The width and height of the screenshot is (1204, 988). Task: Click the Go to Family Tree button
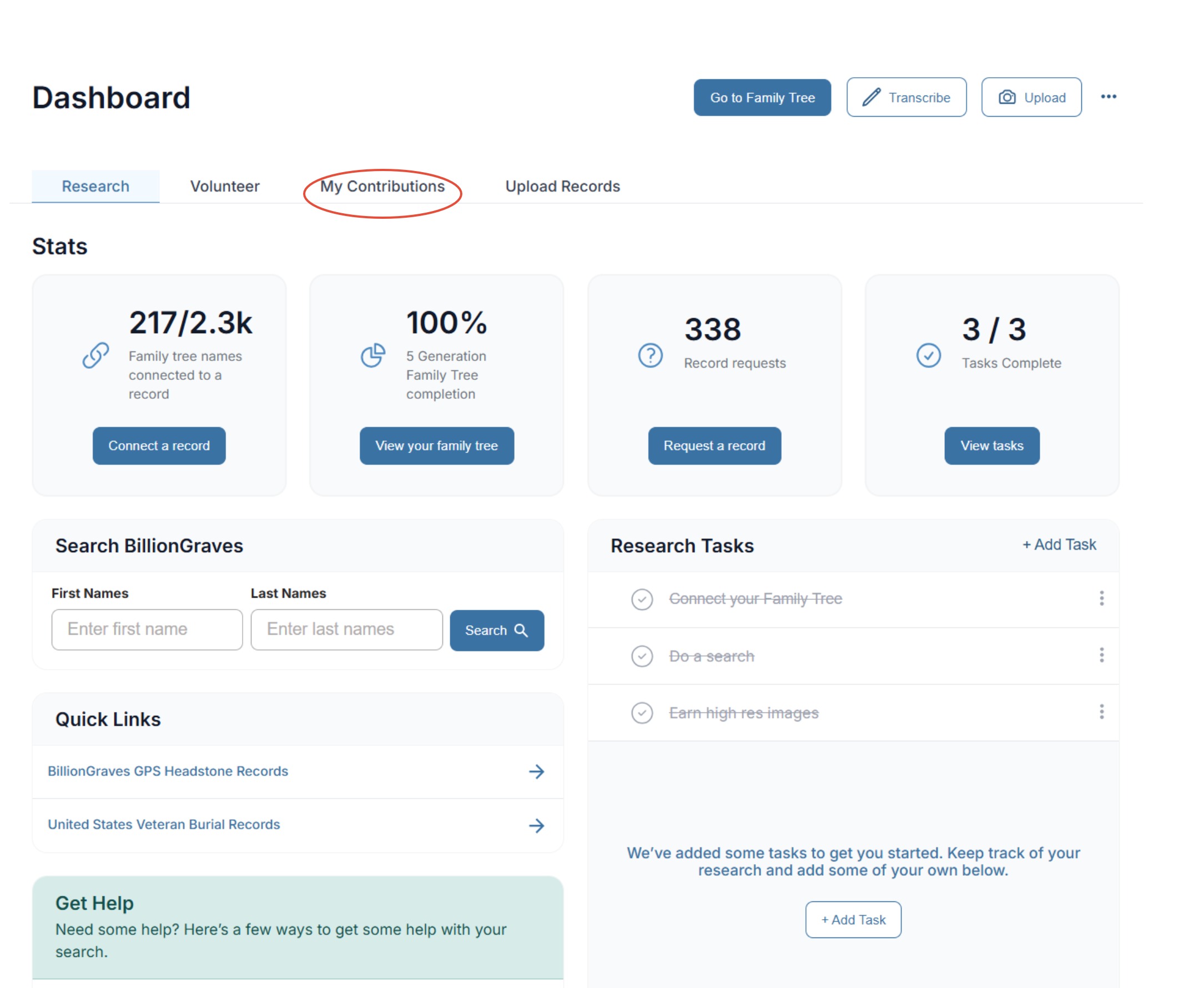[x=762, y=97]
